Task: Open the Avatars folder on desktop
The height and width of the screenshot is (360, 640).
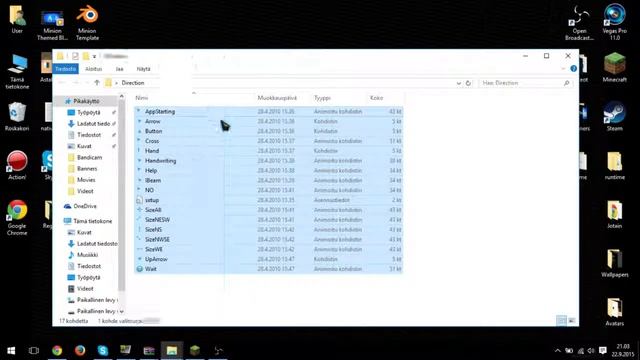Action: [x=614, y=312]
